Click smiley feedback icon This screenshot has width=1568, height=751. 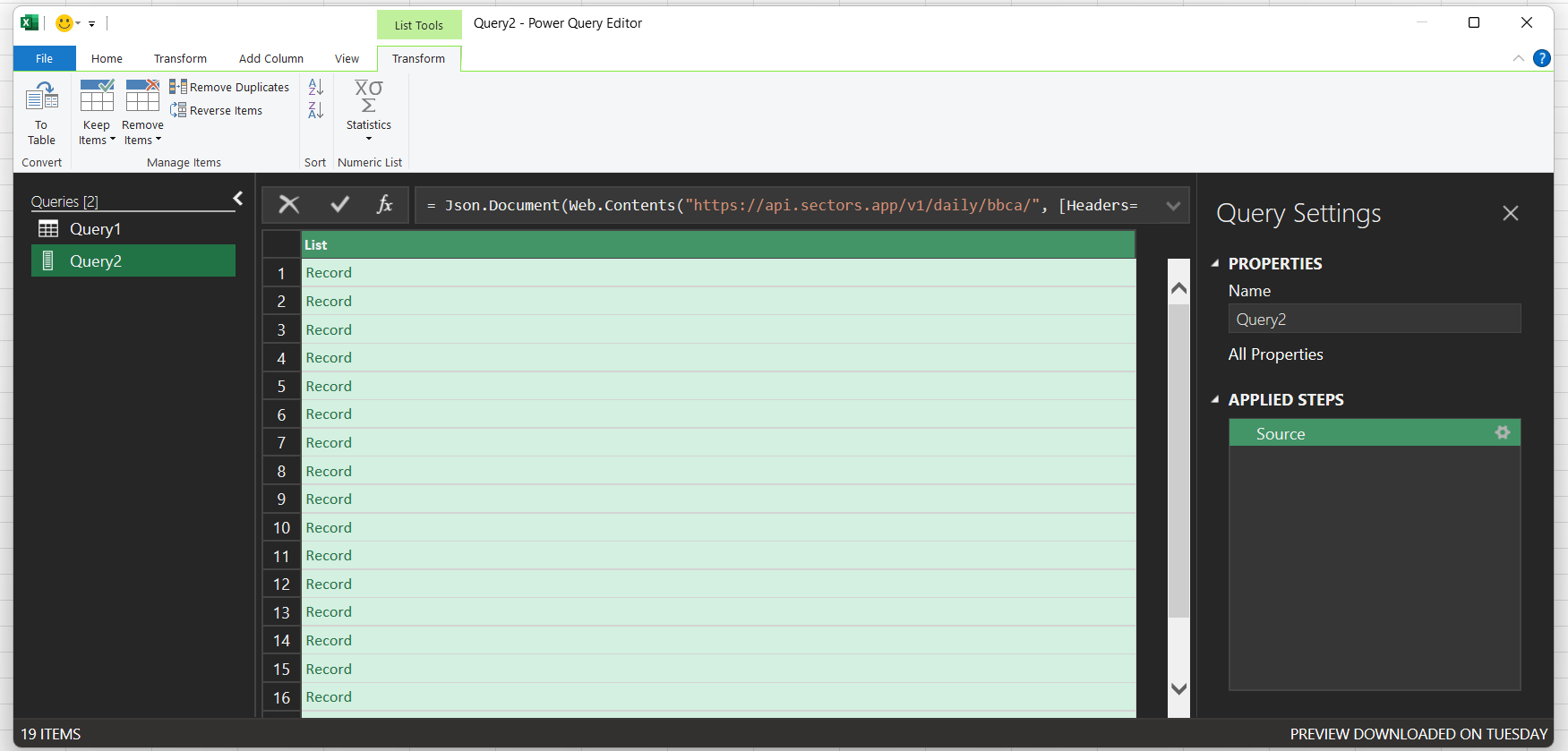pyautogui.click(x=64, y=23)
